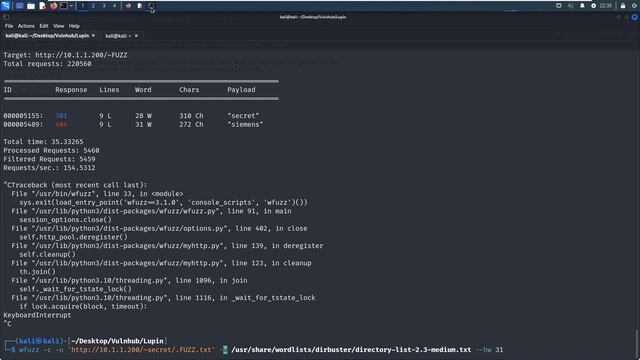Screen dimensions: 640x360
Task: Click the Target URL http://10.1.1.200/~FUZZ
Action: pyautogui.click(x=81, y=55)
